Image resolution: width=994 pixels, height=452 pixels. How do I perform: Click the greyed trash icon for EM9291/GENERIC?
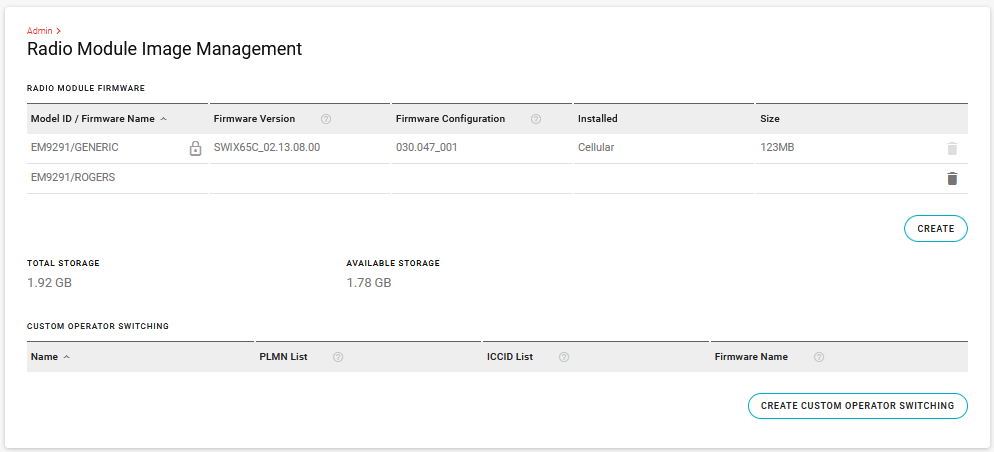coord(951,149)
